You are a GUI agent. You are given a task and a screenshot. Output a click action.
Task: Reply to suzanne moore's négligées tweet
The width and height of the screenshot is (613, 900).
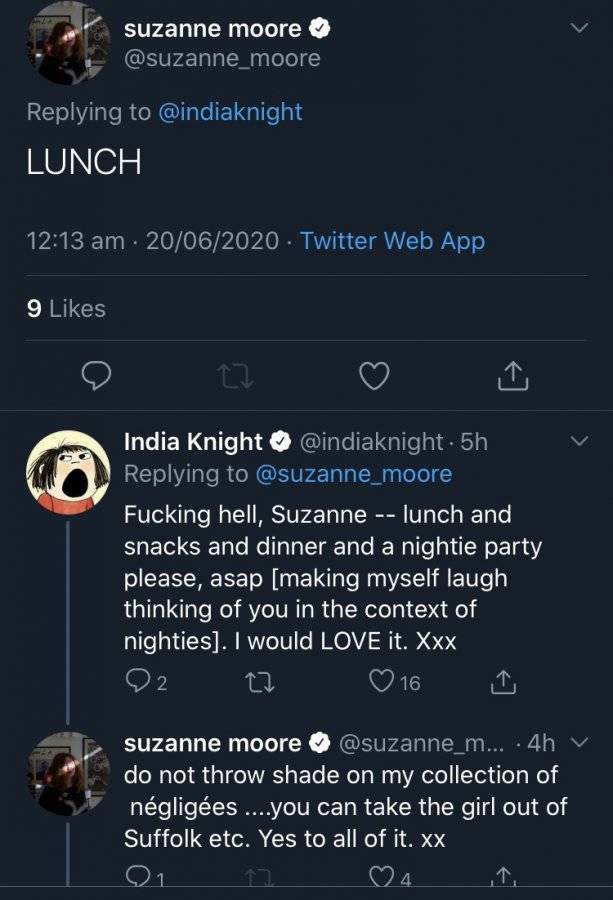(x=138, y=876)
